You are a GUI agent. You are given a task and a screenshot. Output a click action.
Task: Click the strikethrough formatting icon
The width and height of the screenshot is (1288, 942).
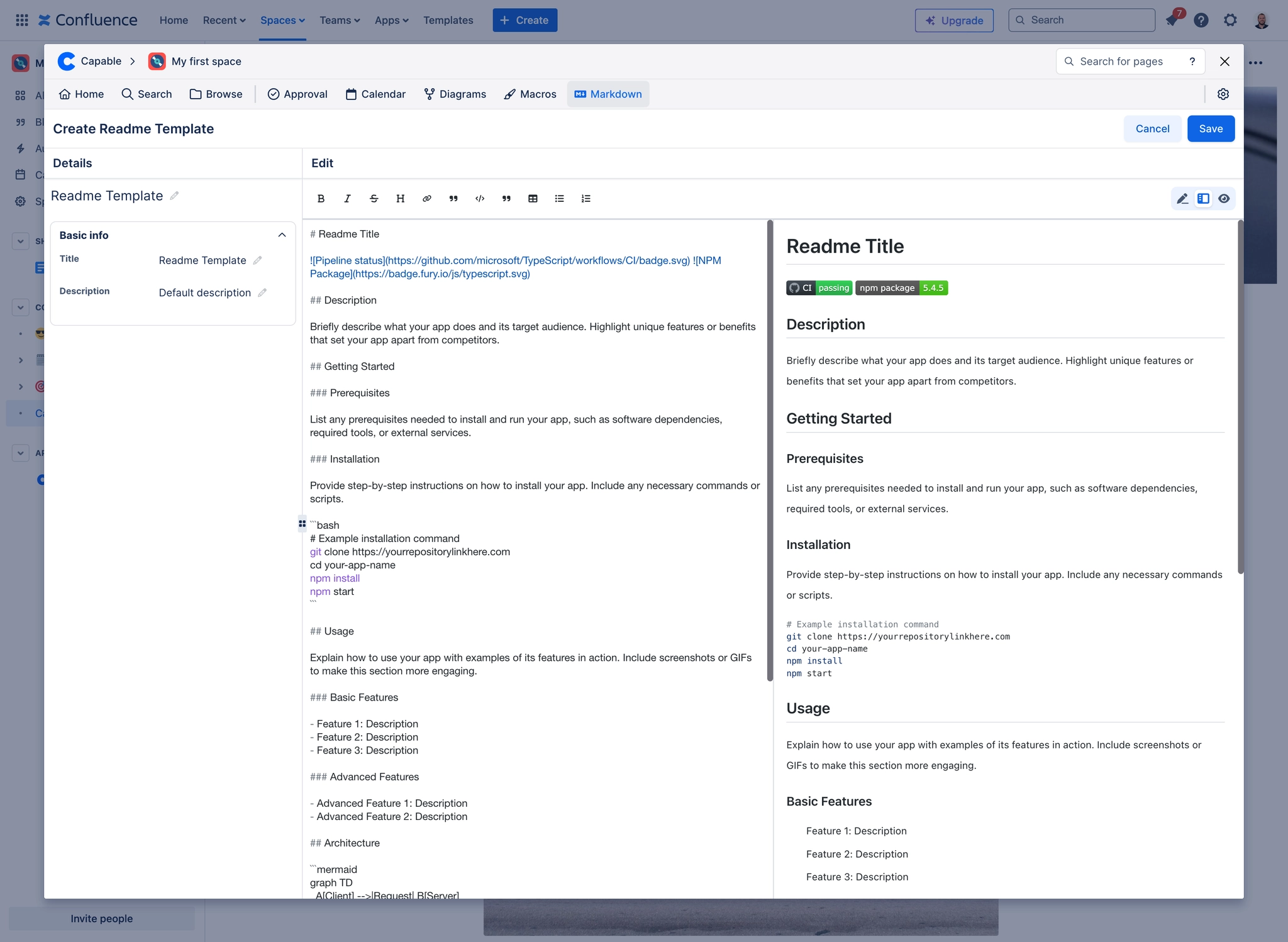coord(374,199)
